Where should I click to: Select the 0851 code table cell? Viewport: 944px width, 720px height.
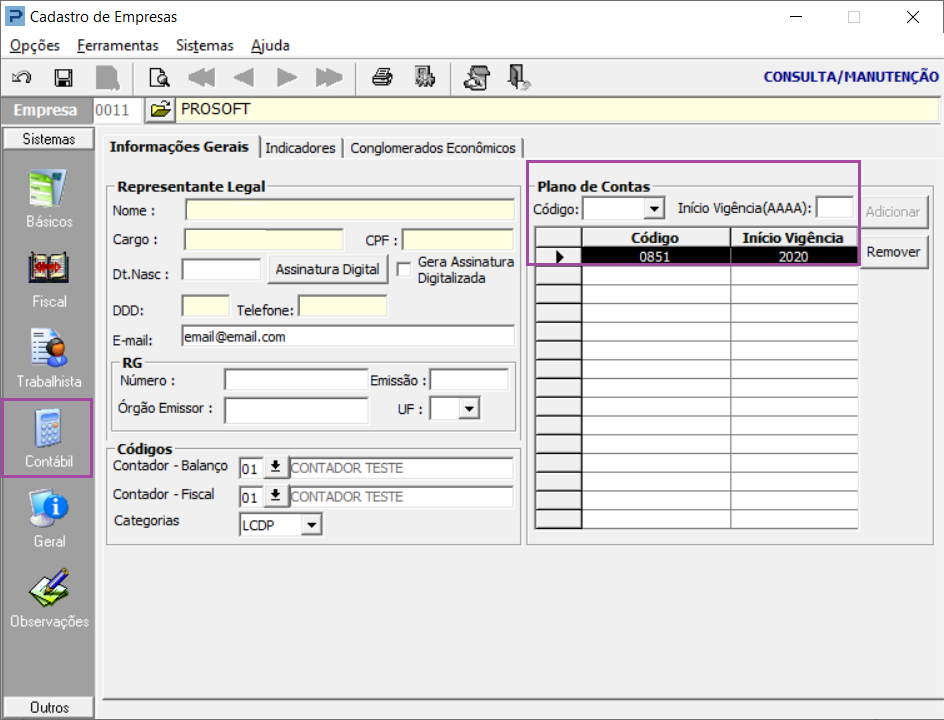pos(656,256)
